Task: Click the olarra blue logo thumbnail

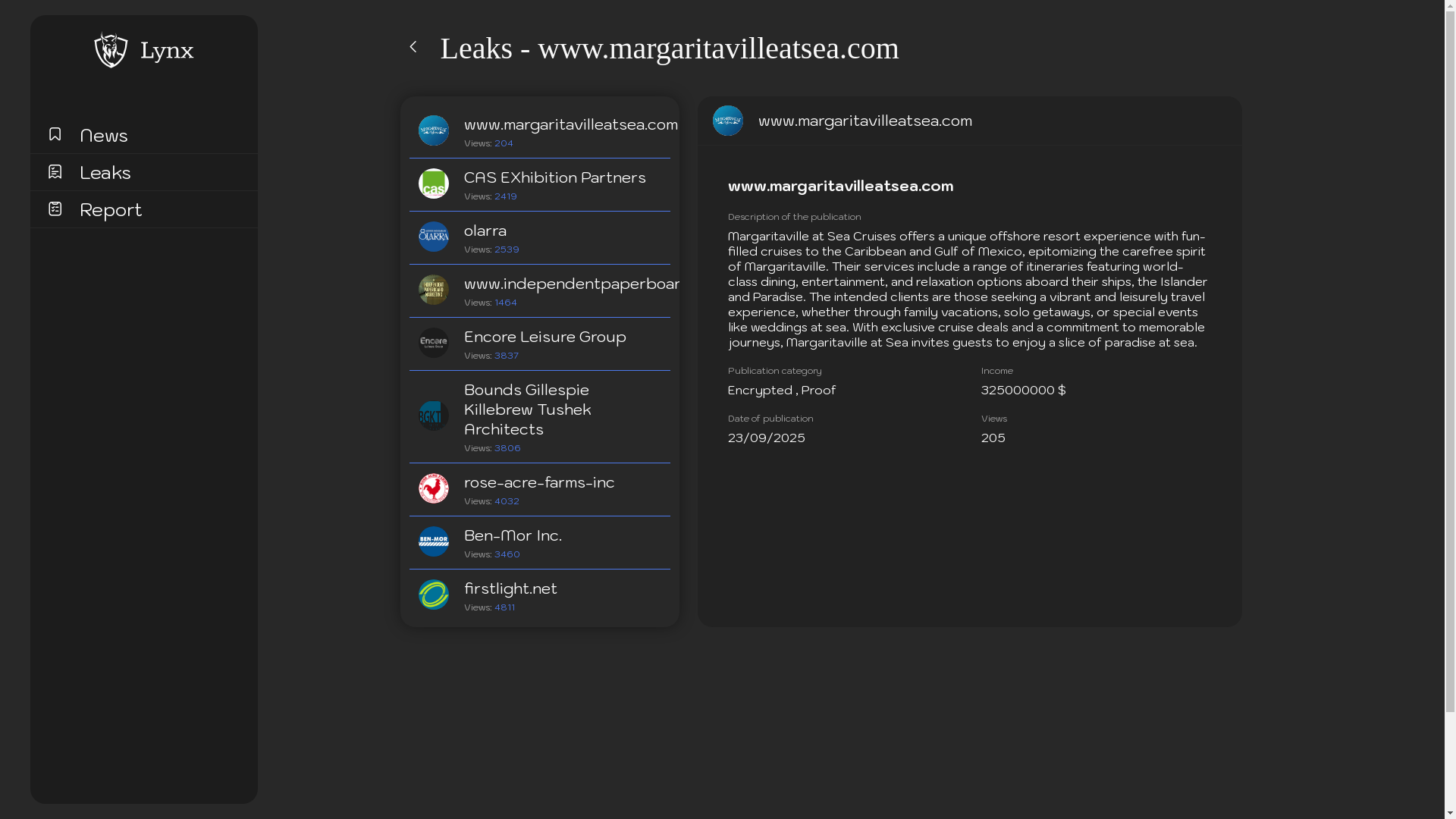Action: pyautogui.click(x=434, y=237)
